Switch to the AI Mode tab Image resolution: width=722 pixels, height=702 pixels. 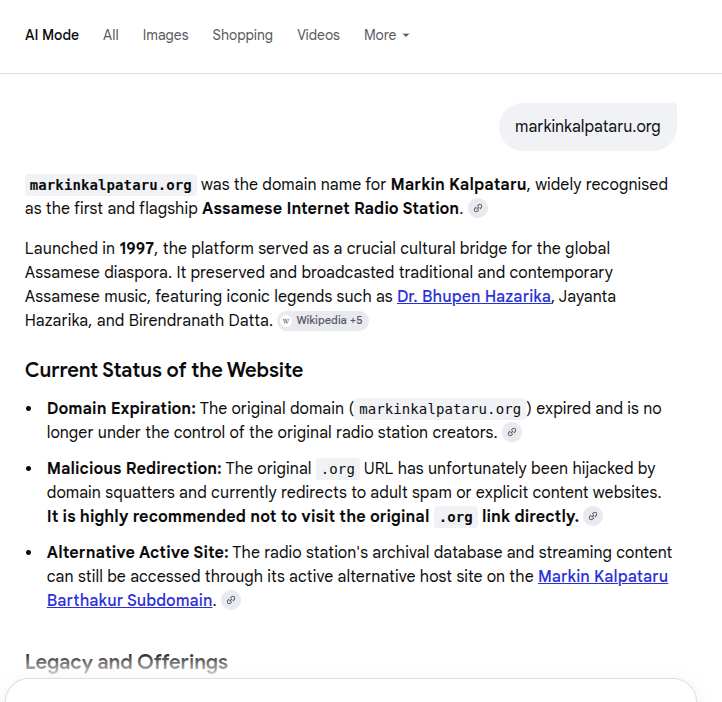pyautogui.click(x=52, y=35)
